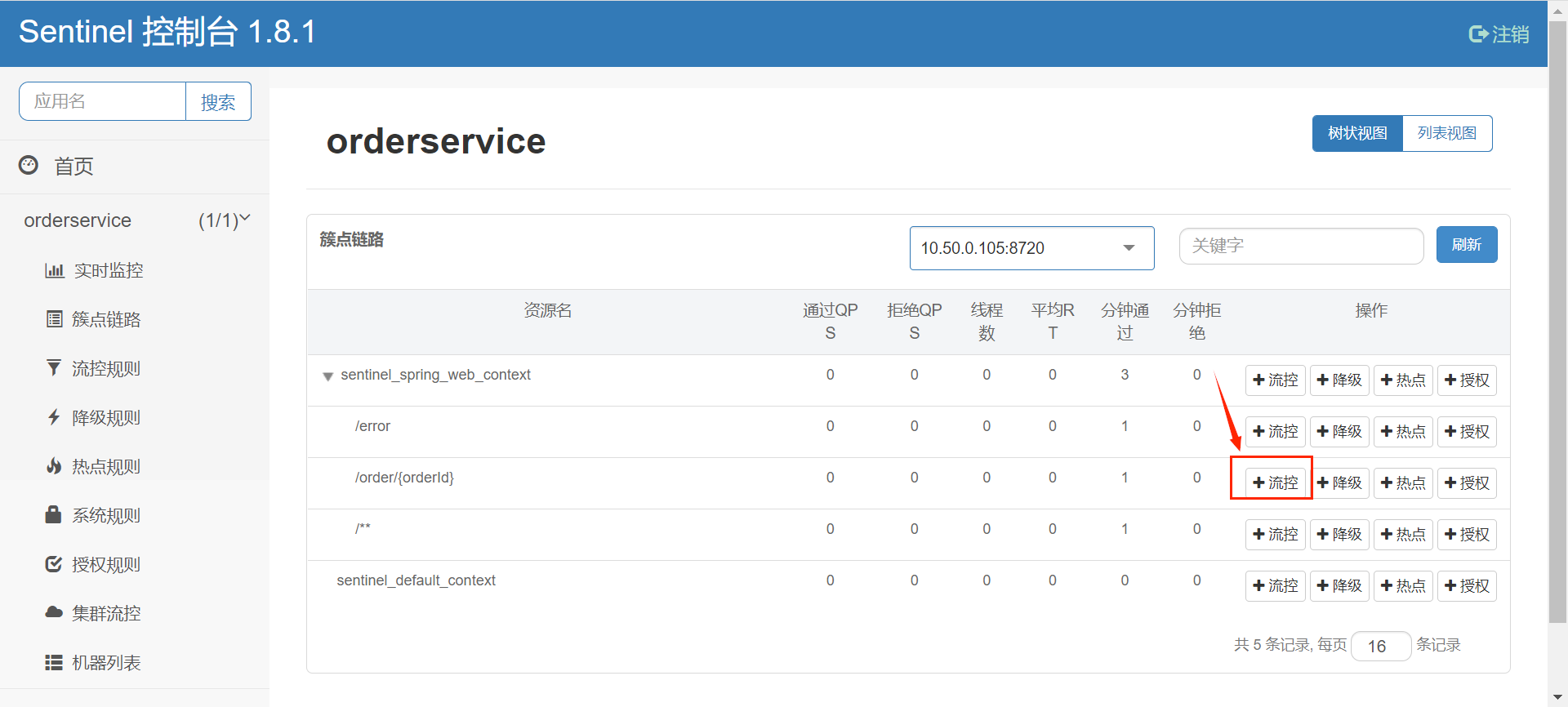Click the 搜索 button

click(x=218, y=101)
